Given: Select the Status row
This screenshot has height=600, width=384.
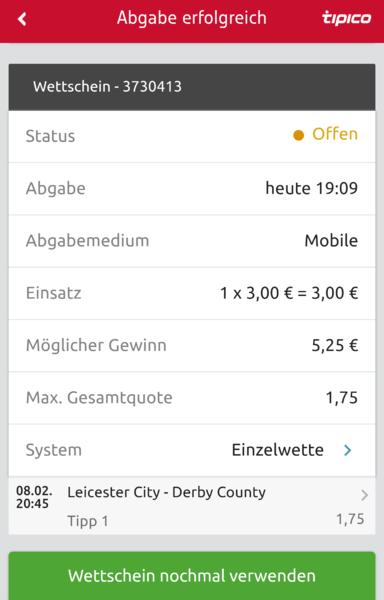Looking at the screenshot, I should [x=192, y=136].
